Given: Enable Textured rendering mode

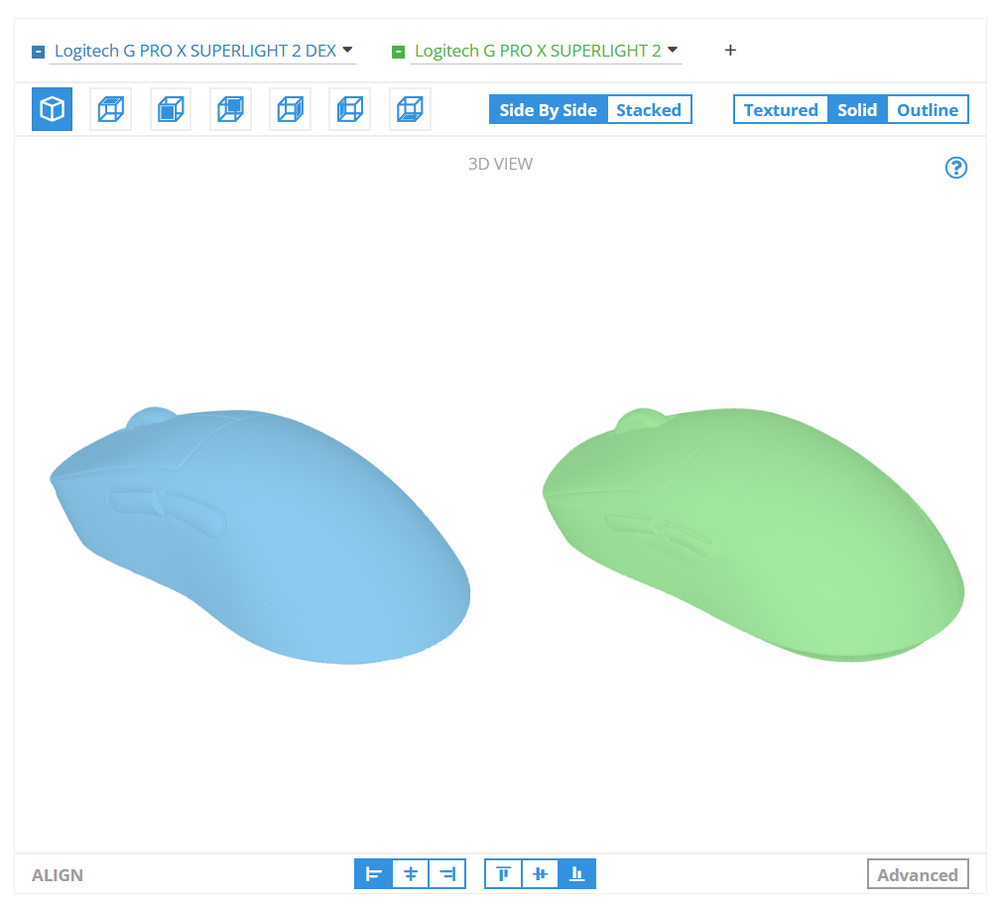Looking at the screenshot, I should tap(780, 110).
